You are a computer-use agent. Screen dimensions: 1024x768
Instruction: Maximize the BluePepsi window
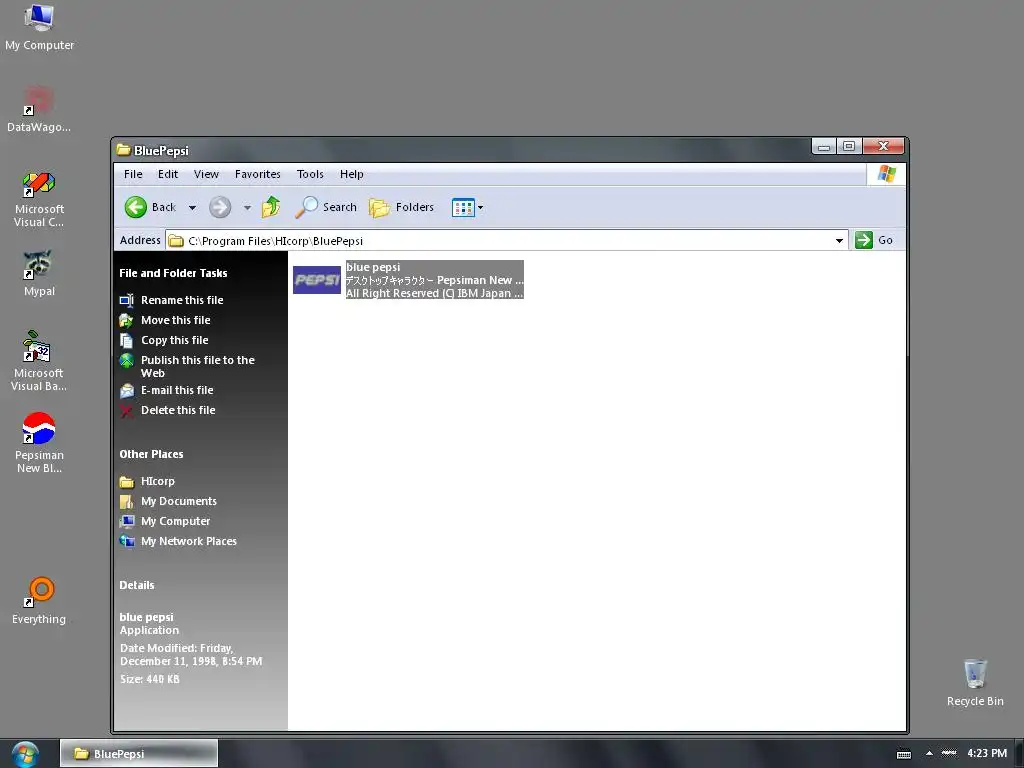[848, 146]
